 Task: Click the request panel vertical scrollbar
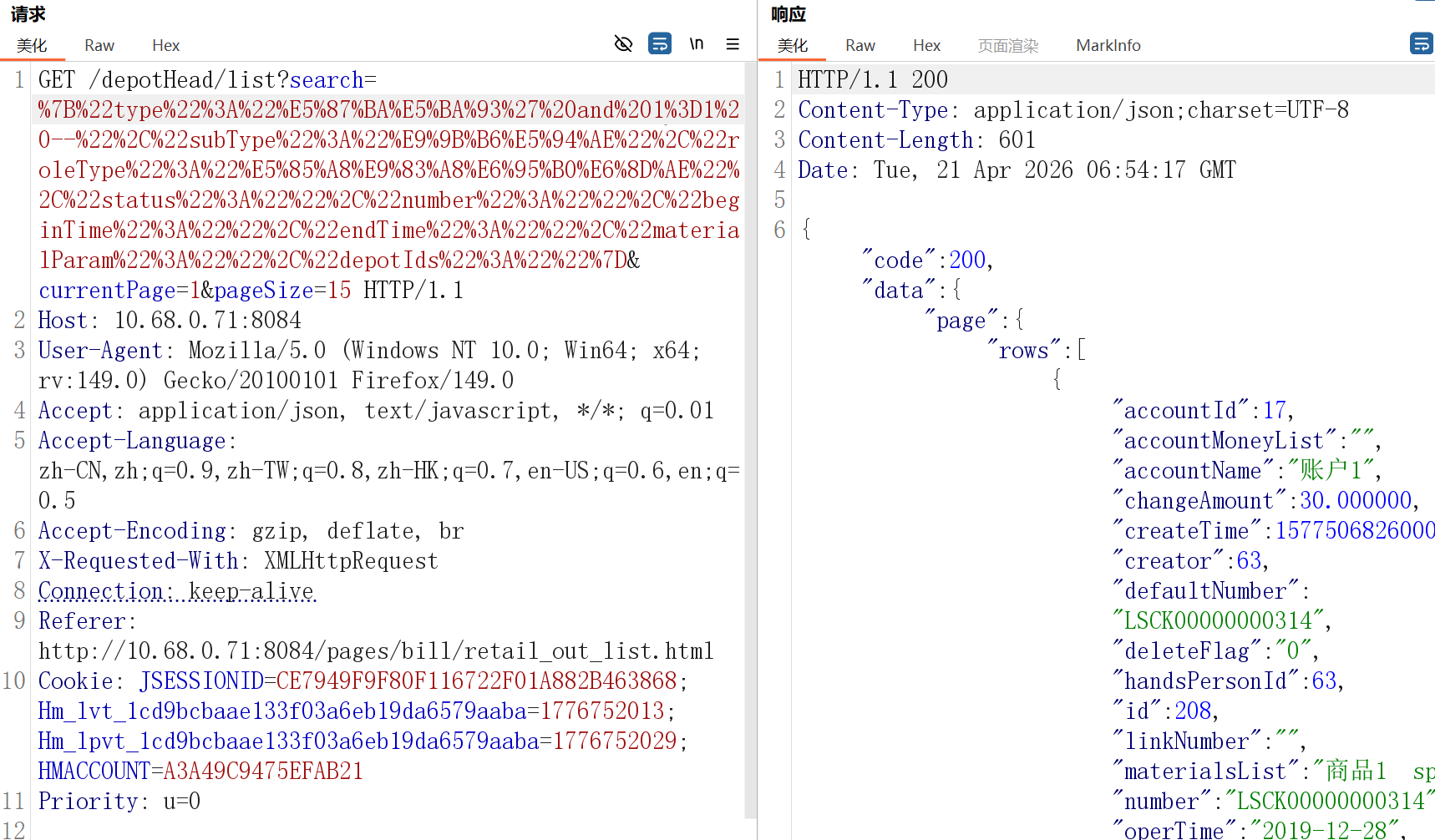coord(750,439)
